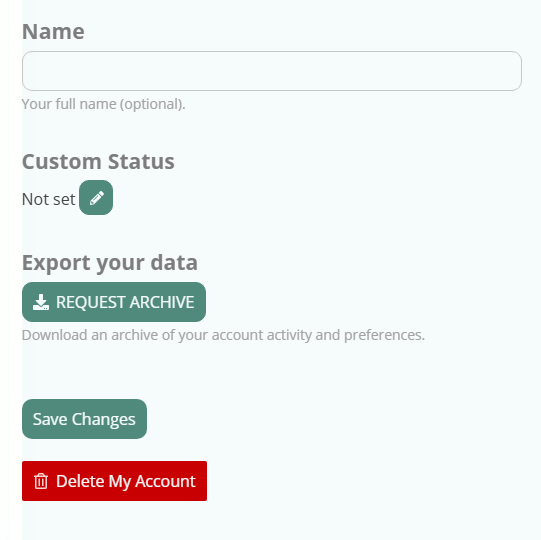Click the 'Download an archive' description text
This screenshot has height=540, width=541.
(223, 335)
